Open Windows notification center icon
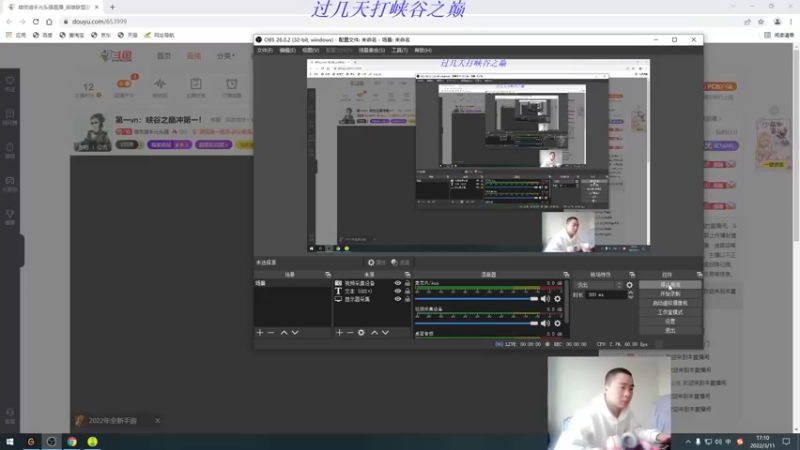 tap(786, 442)
